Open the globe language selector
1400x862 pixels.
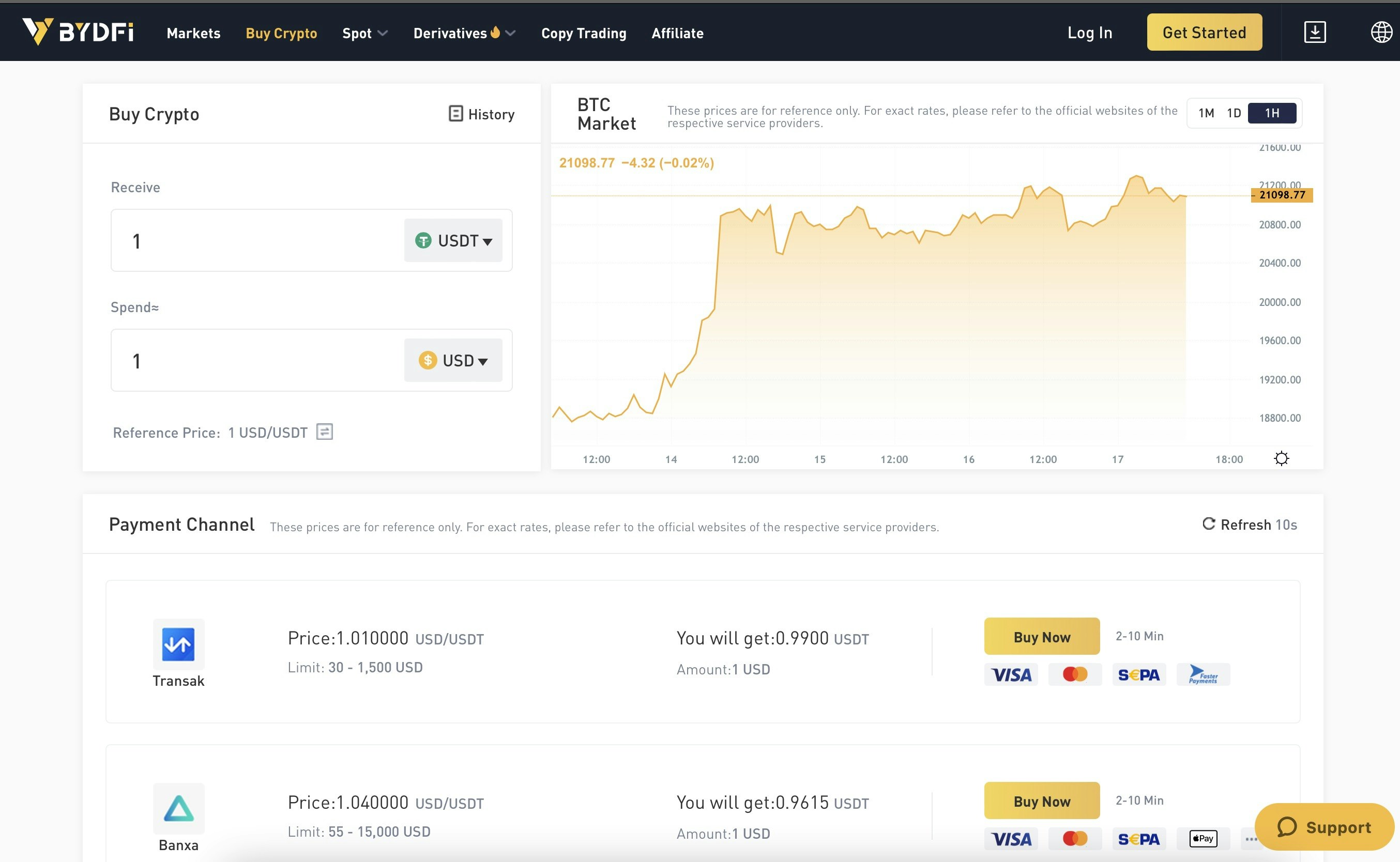(x=1381, y=32)
